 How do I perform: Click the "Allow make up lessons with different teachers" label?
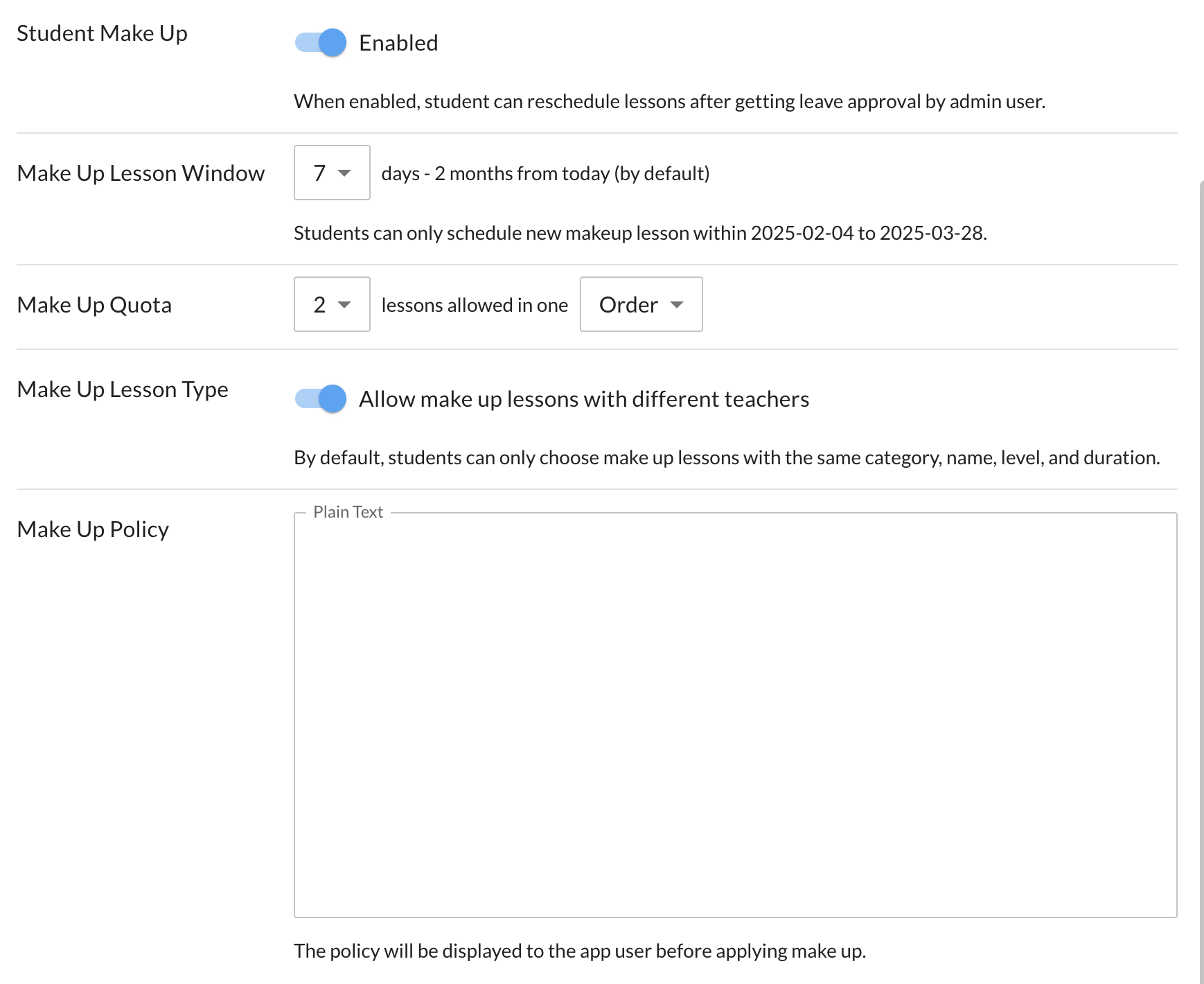pos(583,399)
